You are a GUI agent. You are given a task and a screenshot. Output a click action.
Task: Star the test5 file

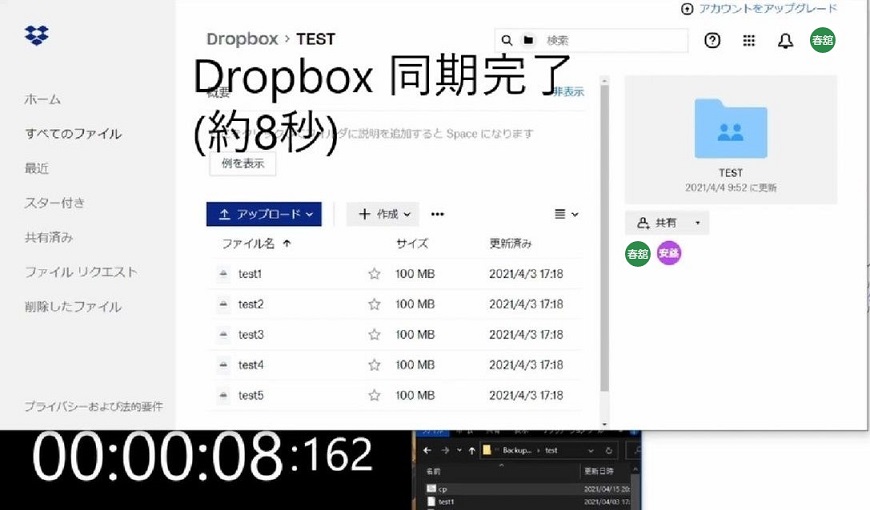(x=375, y=396)
